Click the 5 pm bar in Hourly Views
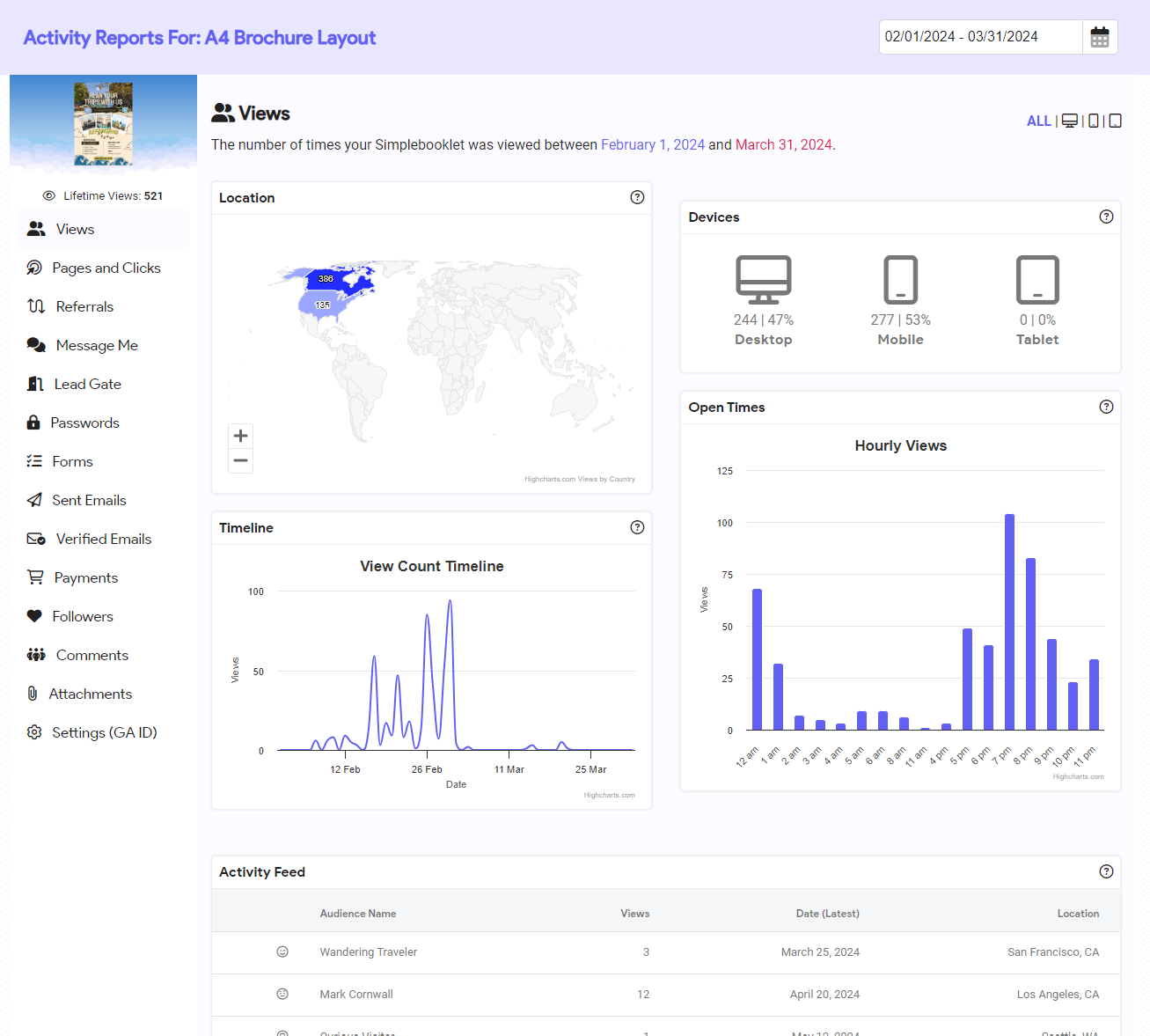 tap(967, 679)
